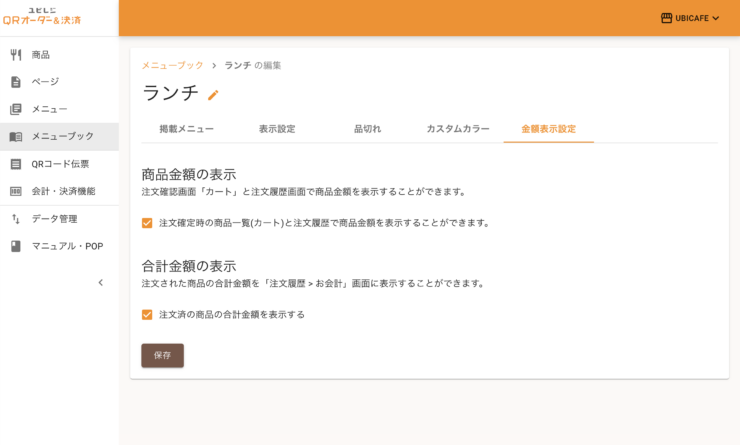Open QRコード伝票 in the sidebar
Image resolution: width=740 pixels, height=445 pixels.
59,164
